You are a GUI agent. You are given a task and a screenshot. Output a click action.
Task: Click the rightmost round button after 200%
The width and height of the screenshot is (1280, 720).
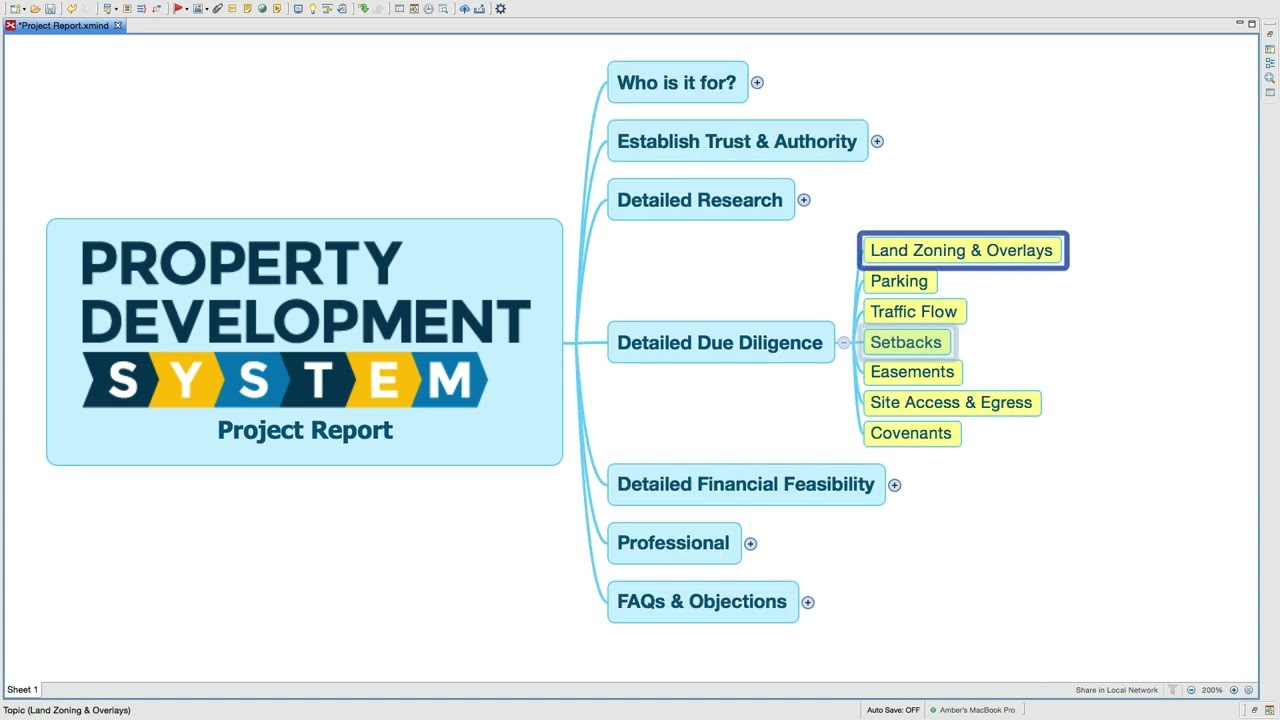(1248, 690)
